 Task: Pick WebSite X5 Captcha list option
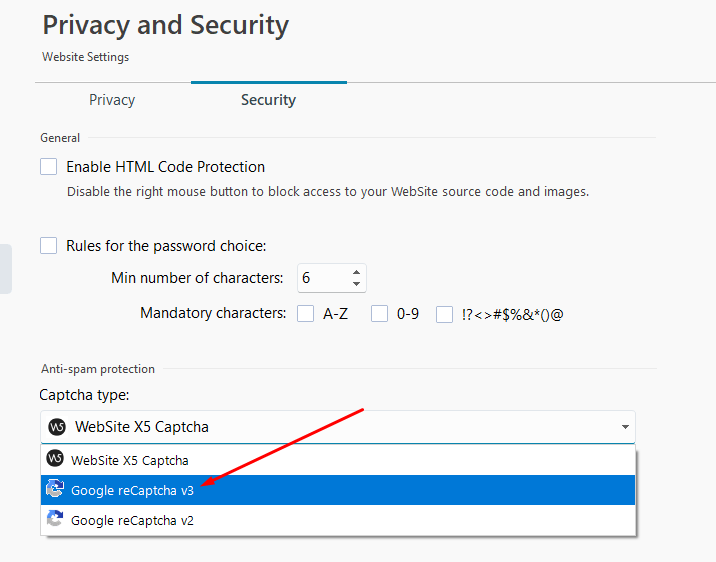point(130,460)
